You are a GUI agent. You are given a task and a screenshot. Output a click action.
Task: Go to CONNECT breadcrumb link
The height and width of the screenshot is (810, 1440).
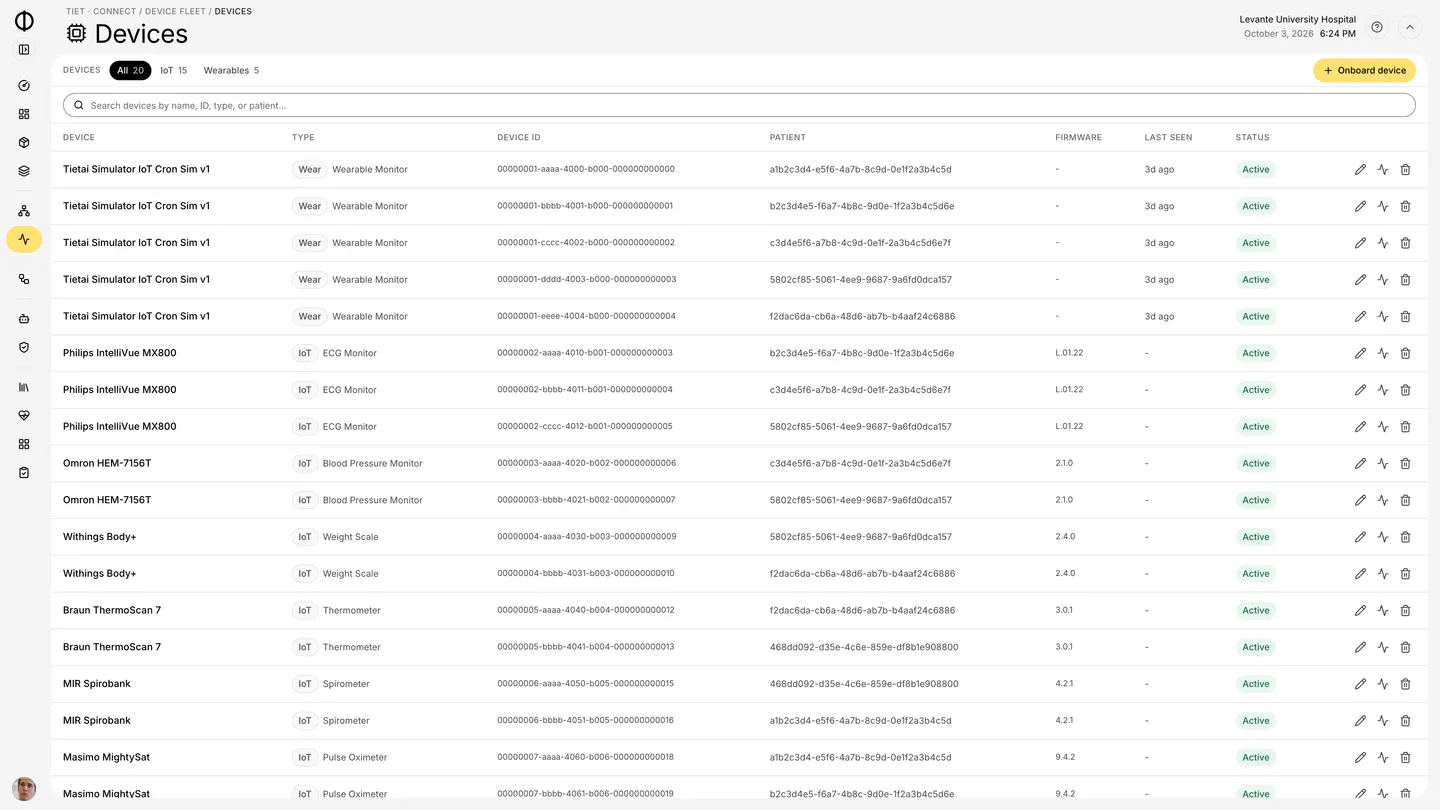(114, 12)
